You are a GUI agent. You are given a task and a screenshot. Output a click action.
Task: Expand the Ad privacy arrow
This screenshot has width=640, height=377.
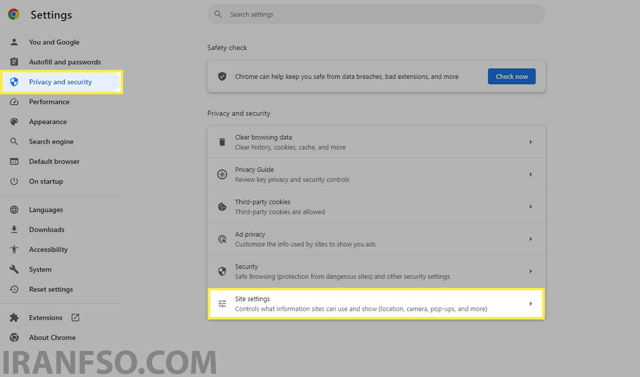click(x=531, y=239)
